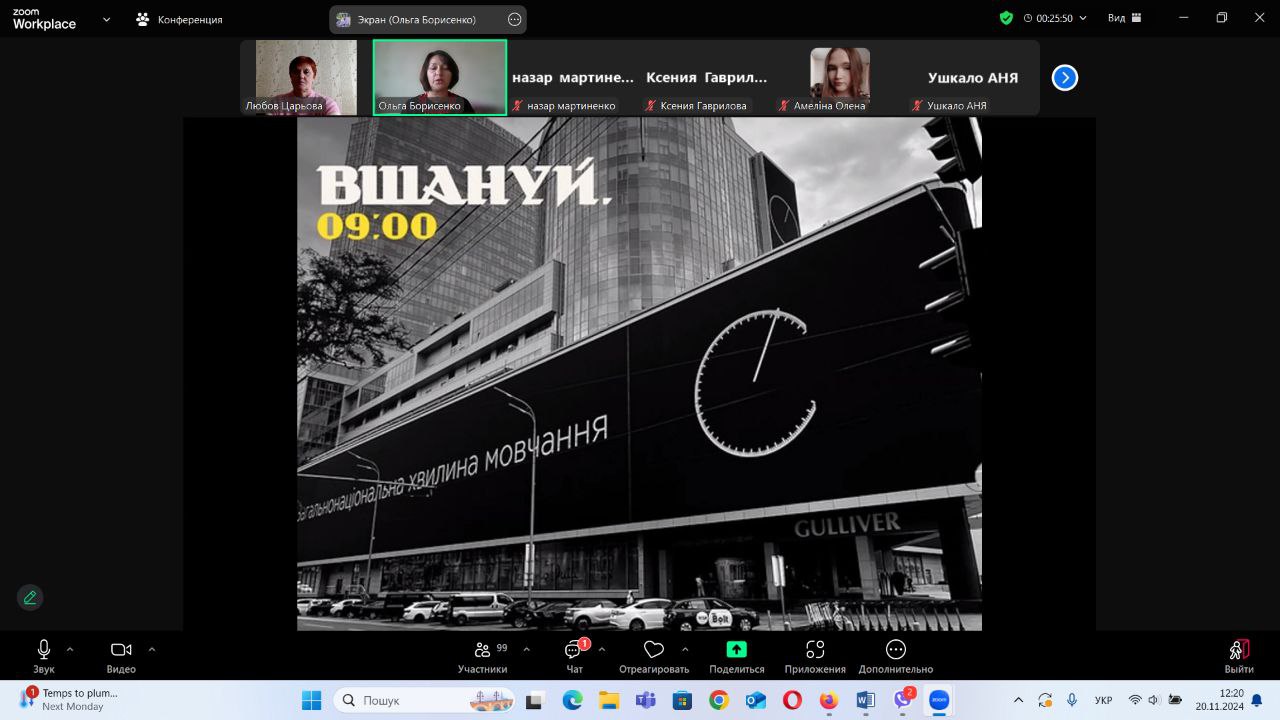This screenshot has height=720, width=1280.
Task: Click the green Поделиться share screen button
Action: [736, 650]
